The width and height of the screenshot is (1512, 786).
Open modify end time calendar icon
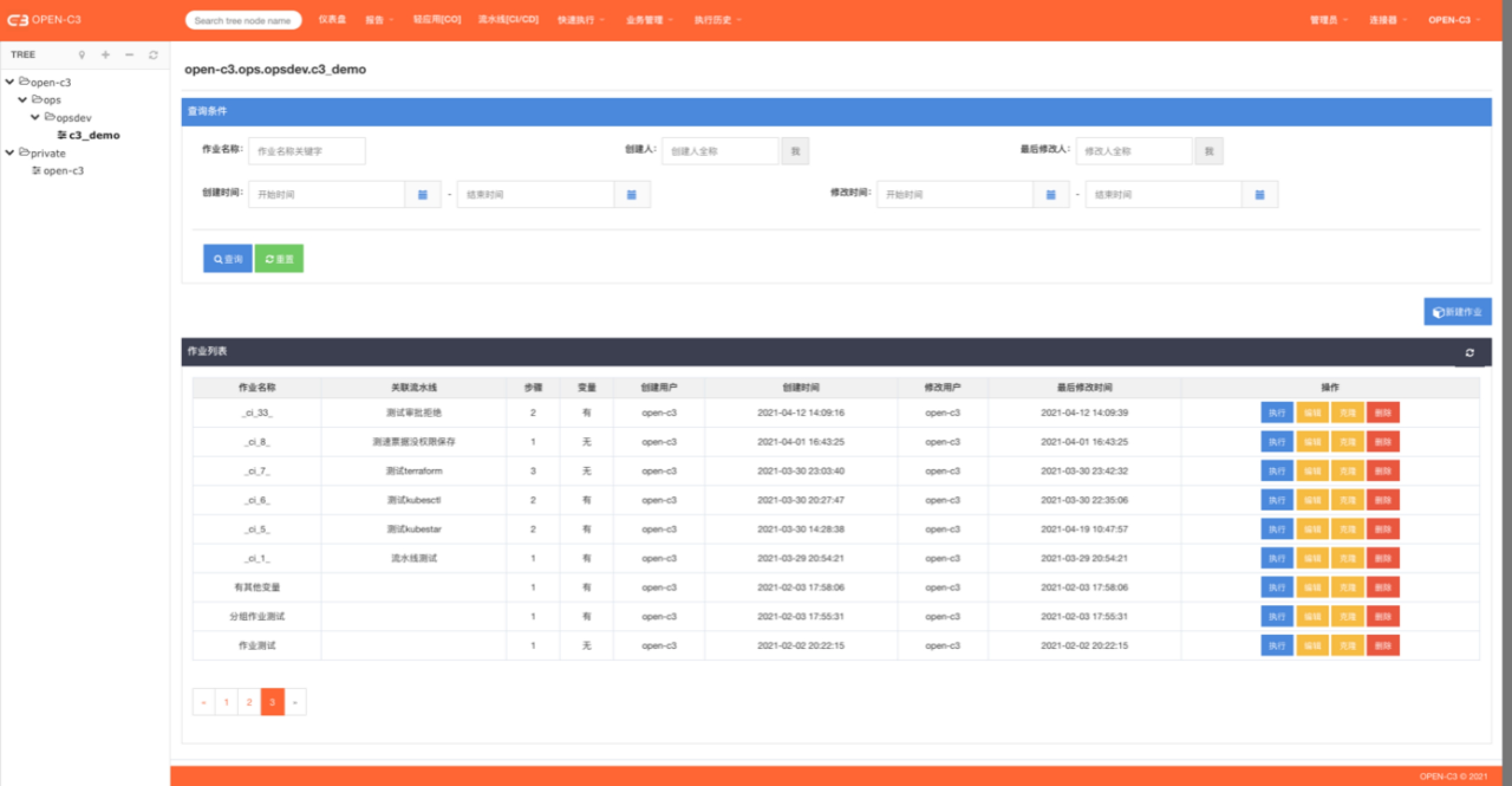point(1260,194)
